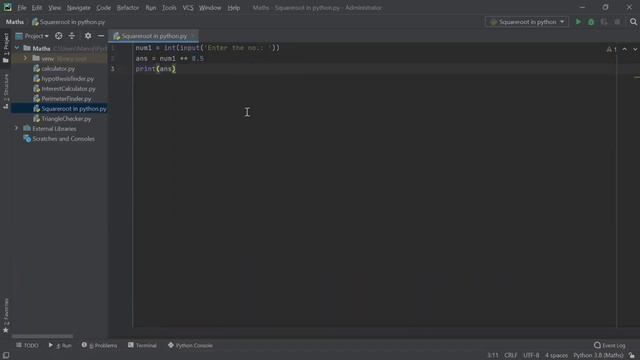Open the Tools menu
Screen dimensions: 640x360
[169, 8]
